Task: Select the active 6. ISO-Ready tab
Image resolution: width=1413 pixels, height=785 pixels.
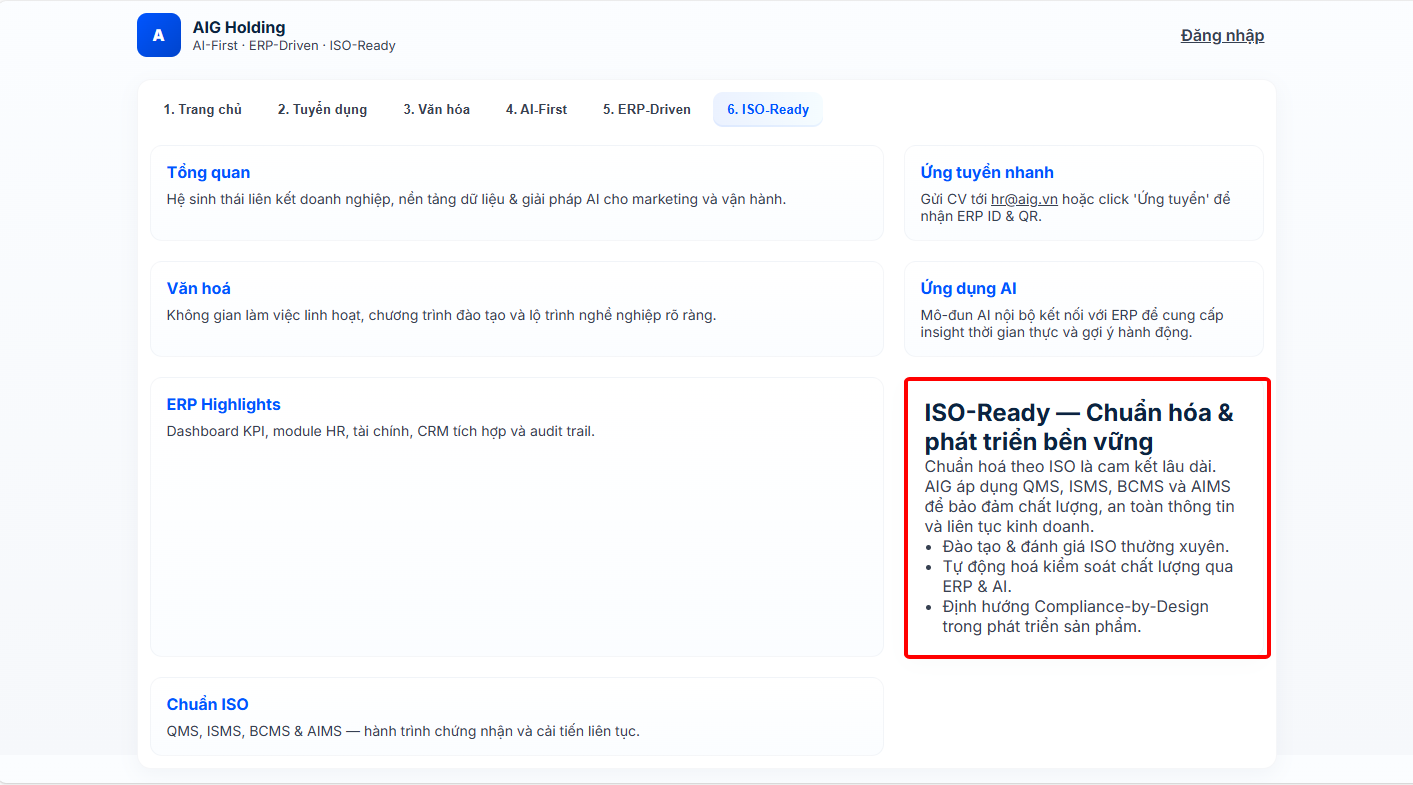Action: 767,109
